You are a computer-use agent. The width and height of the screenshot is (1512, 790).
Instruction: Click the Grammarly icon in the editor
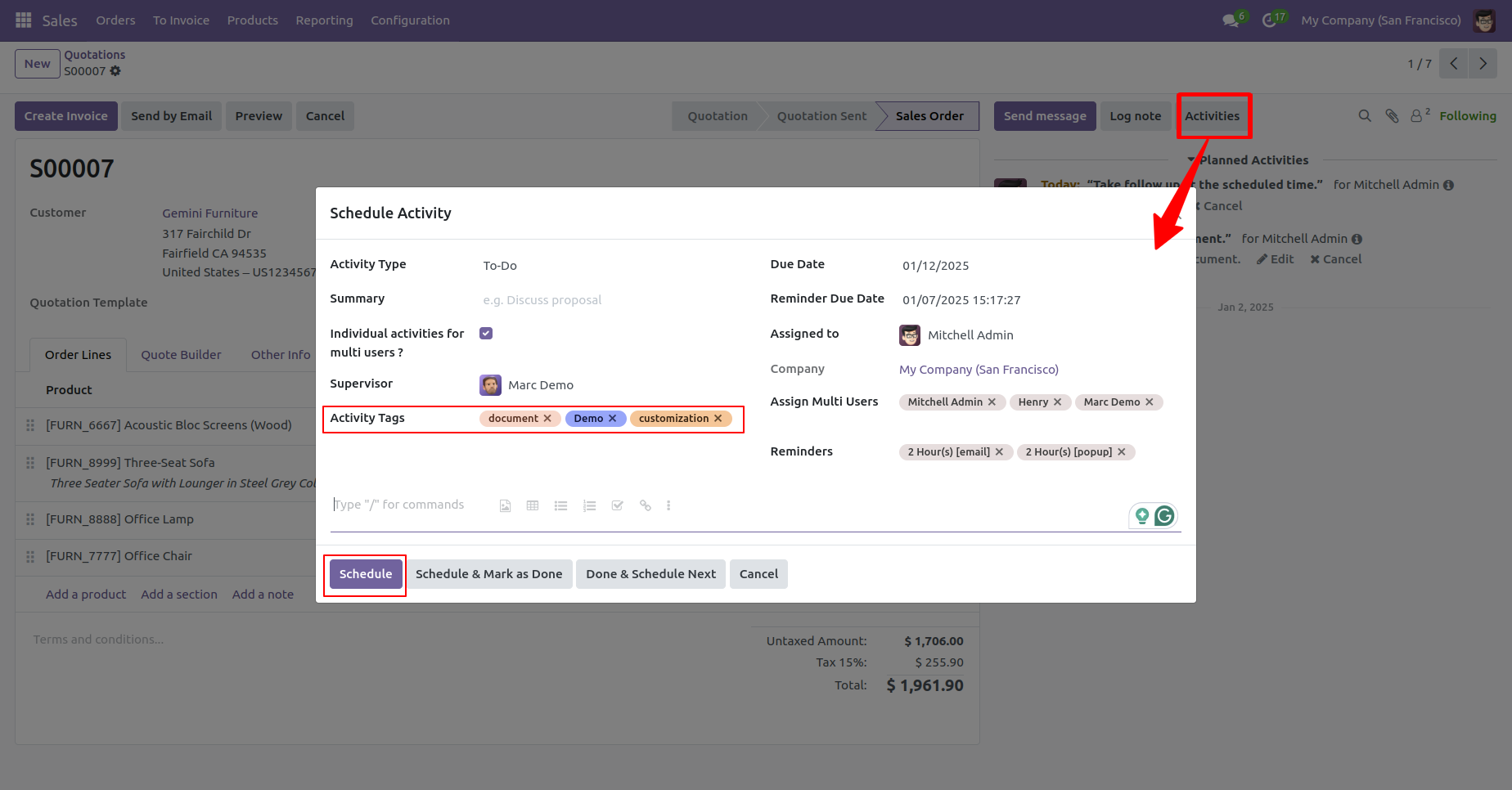[1164, 515]
